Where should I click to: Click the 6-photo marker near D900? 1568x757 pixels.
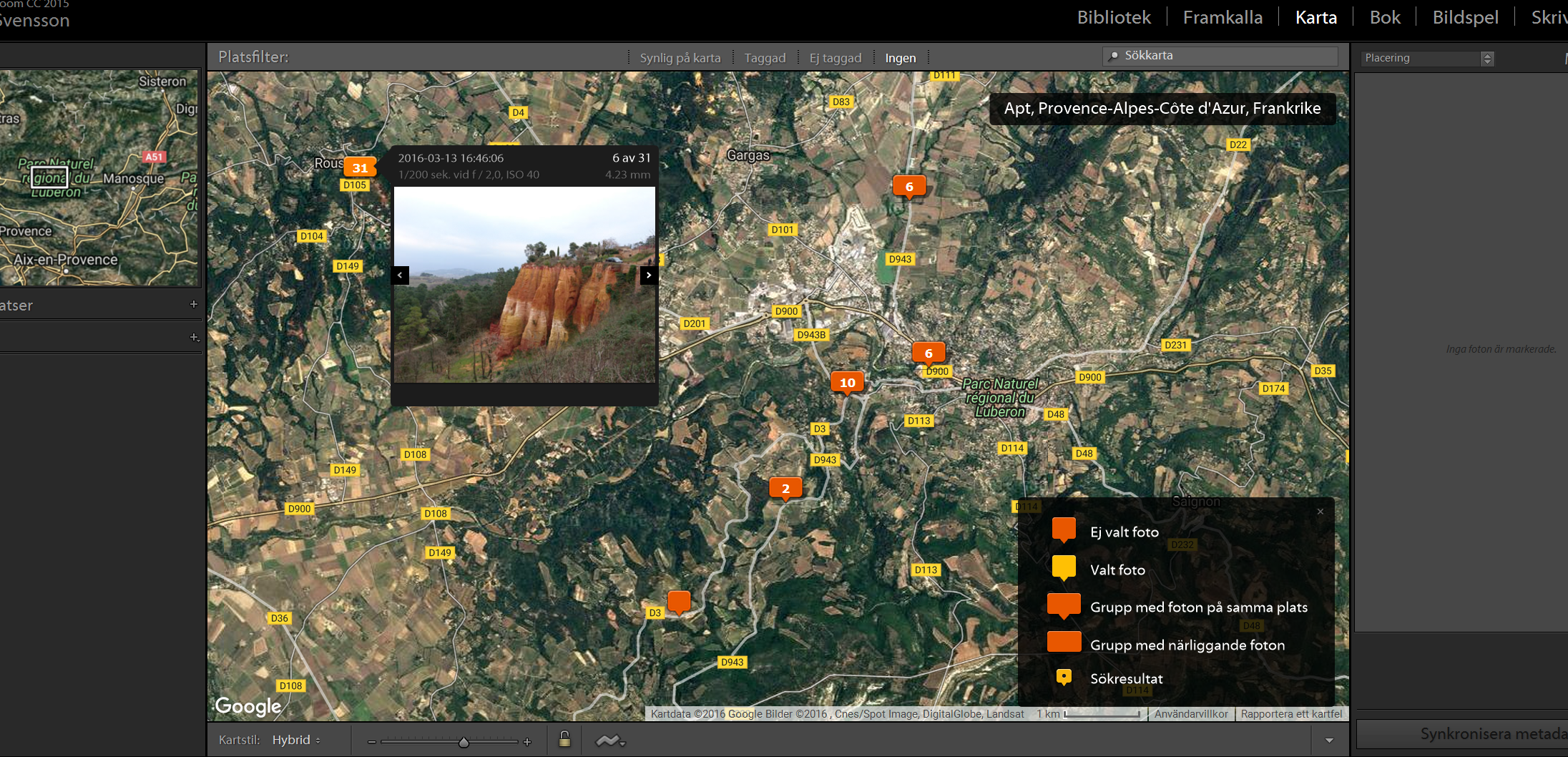point(928,353)
